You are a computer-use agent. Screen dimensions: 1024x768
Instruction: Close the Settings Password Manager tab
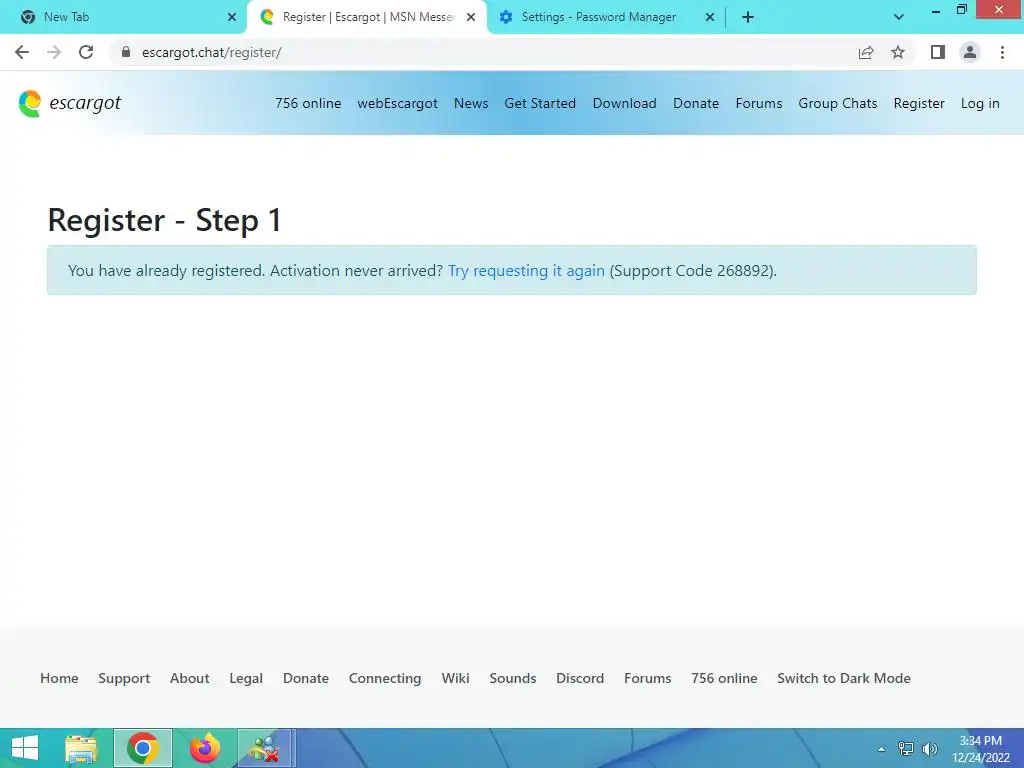pos(710,17)
